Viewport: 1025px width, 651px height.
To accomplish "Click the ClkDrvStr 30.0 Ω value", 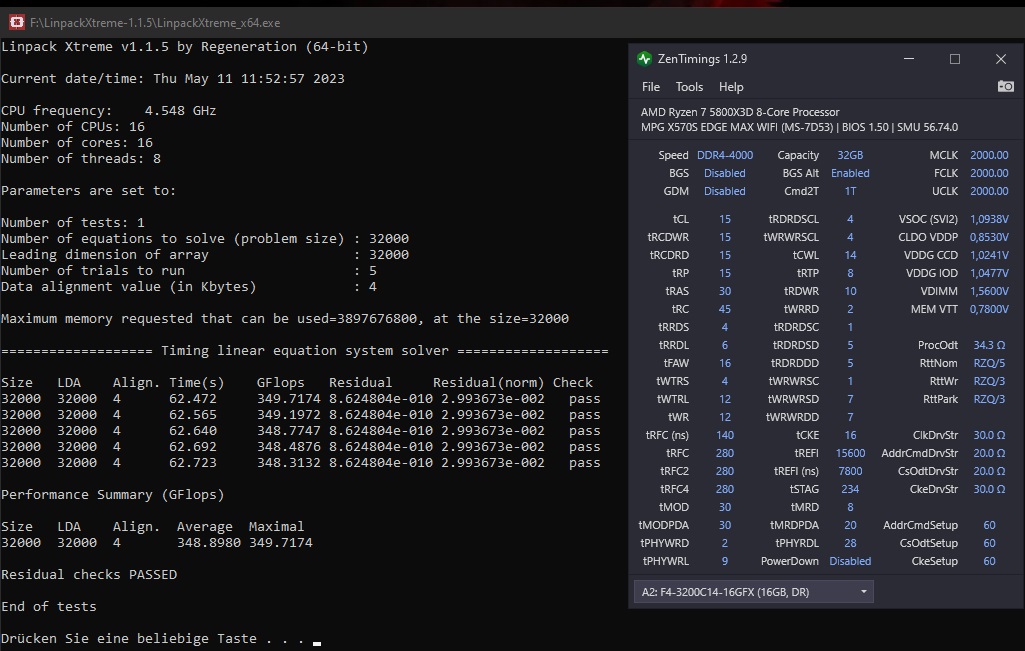I will [x=989, y=435].
